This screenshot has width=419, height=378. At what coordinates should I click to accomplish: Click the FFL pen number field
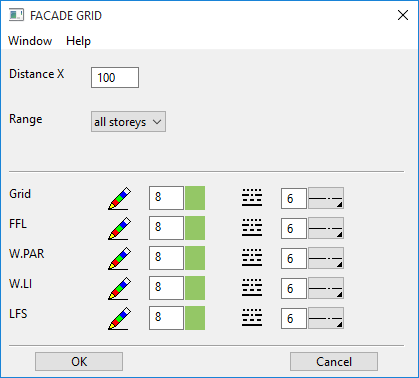pos(166,228)
